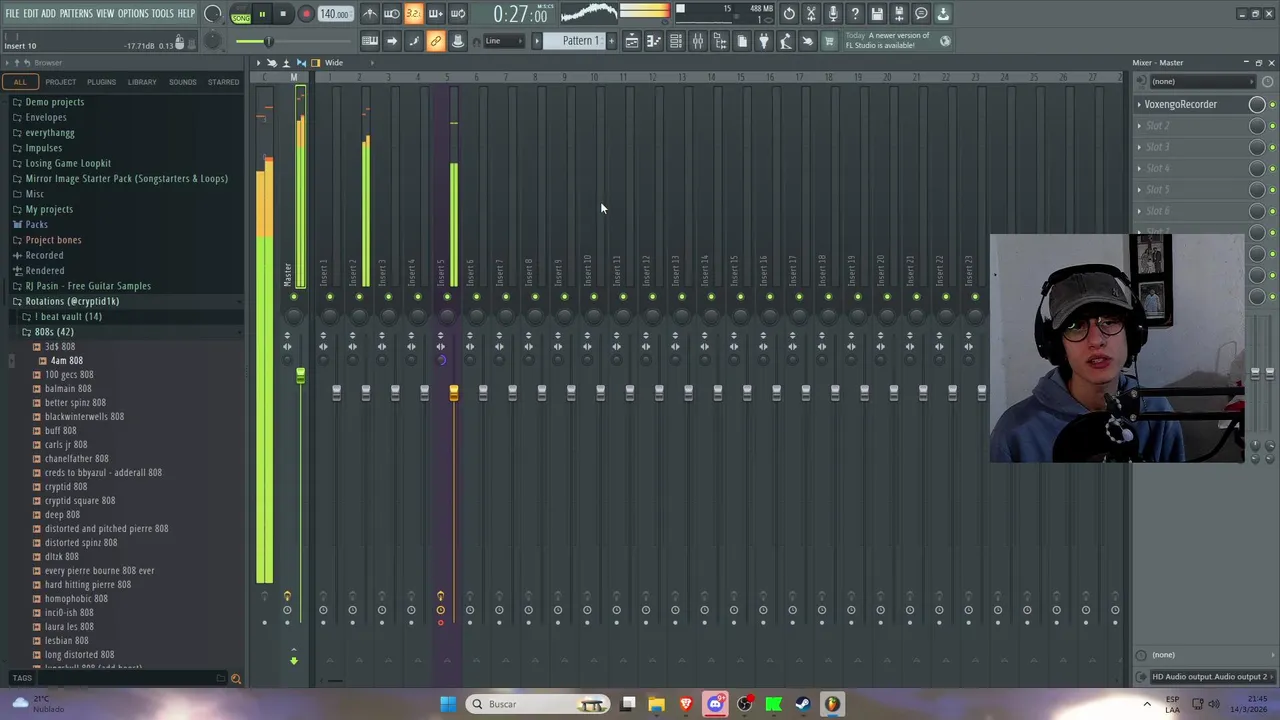Toggle typing keyboard to piano icon
This screenshot has height=720, width=1280.
(x=370, y=41)
